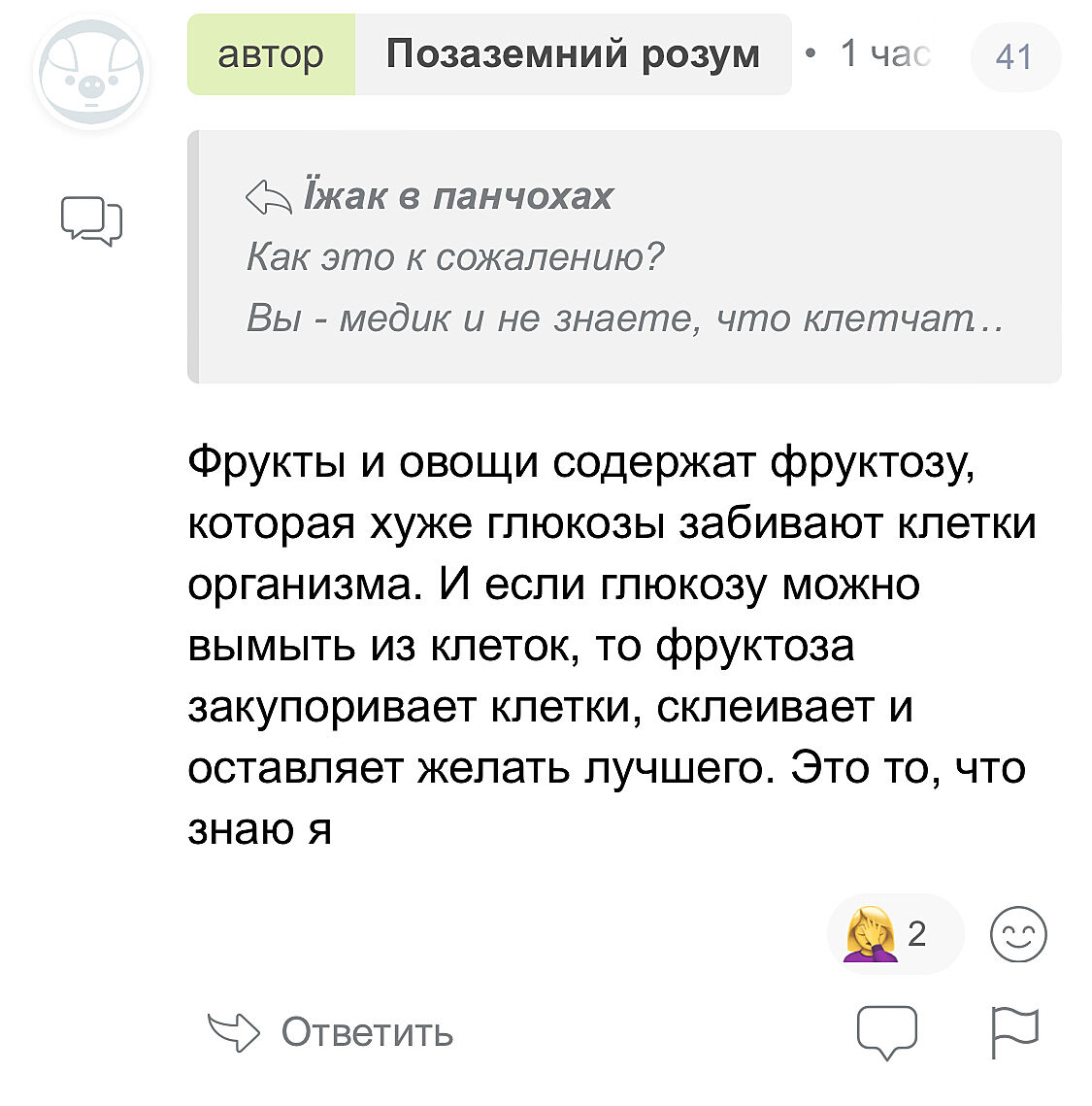
Task: Open quoted author Їжак в панчохах
Action: coord(458,197)
